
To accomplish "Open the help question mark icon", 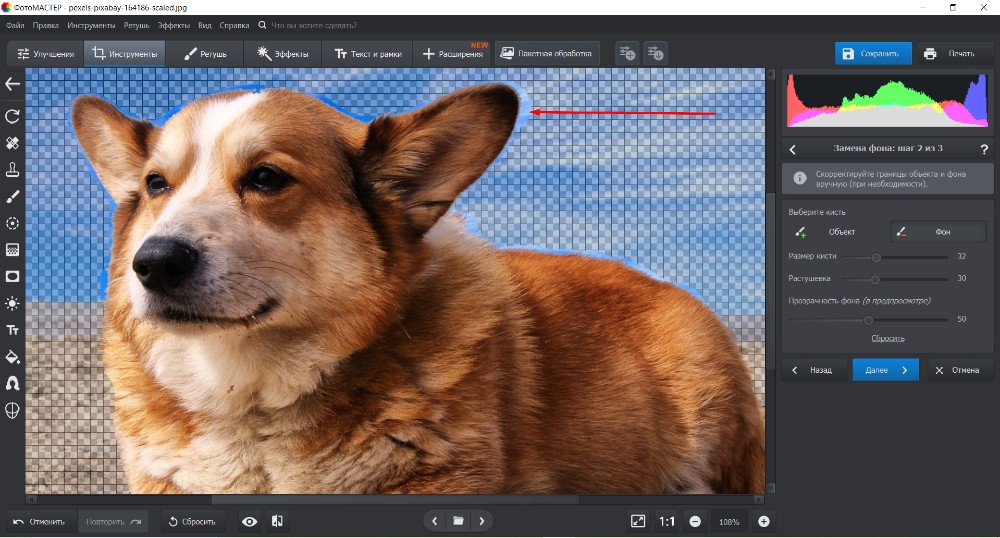I will [984, 149].
